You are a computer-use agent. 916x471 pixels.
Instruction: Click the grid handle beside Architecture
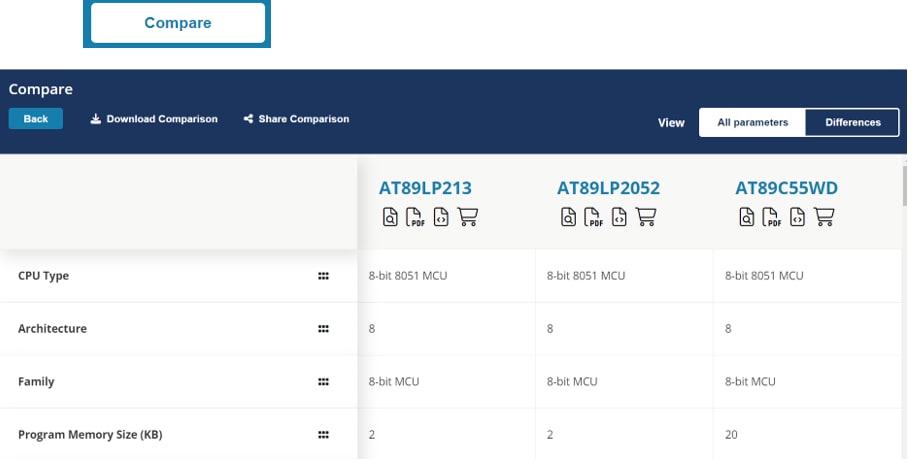tap(323, 329)
